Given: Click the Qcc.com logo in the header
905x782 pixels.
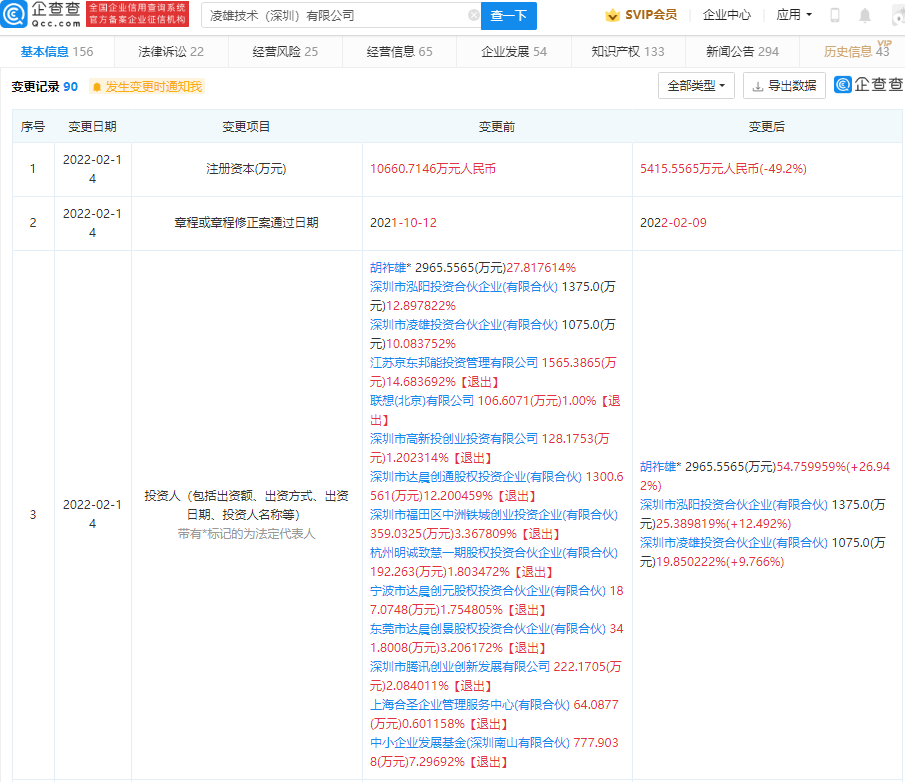Looking at the screenshot, I should point(42,15).
